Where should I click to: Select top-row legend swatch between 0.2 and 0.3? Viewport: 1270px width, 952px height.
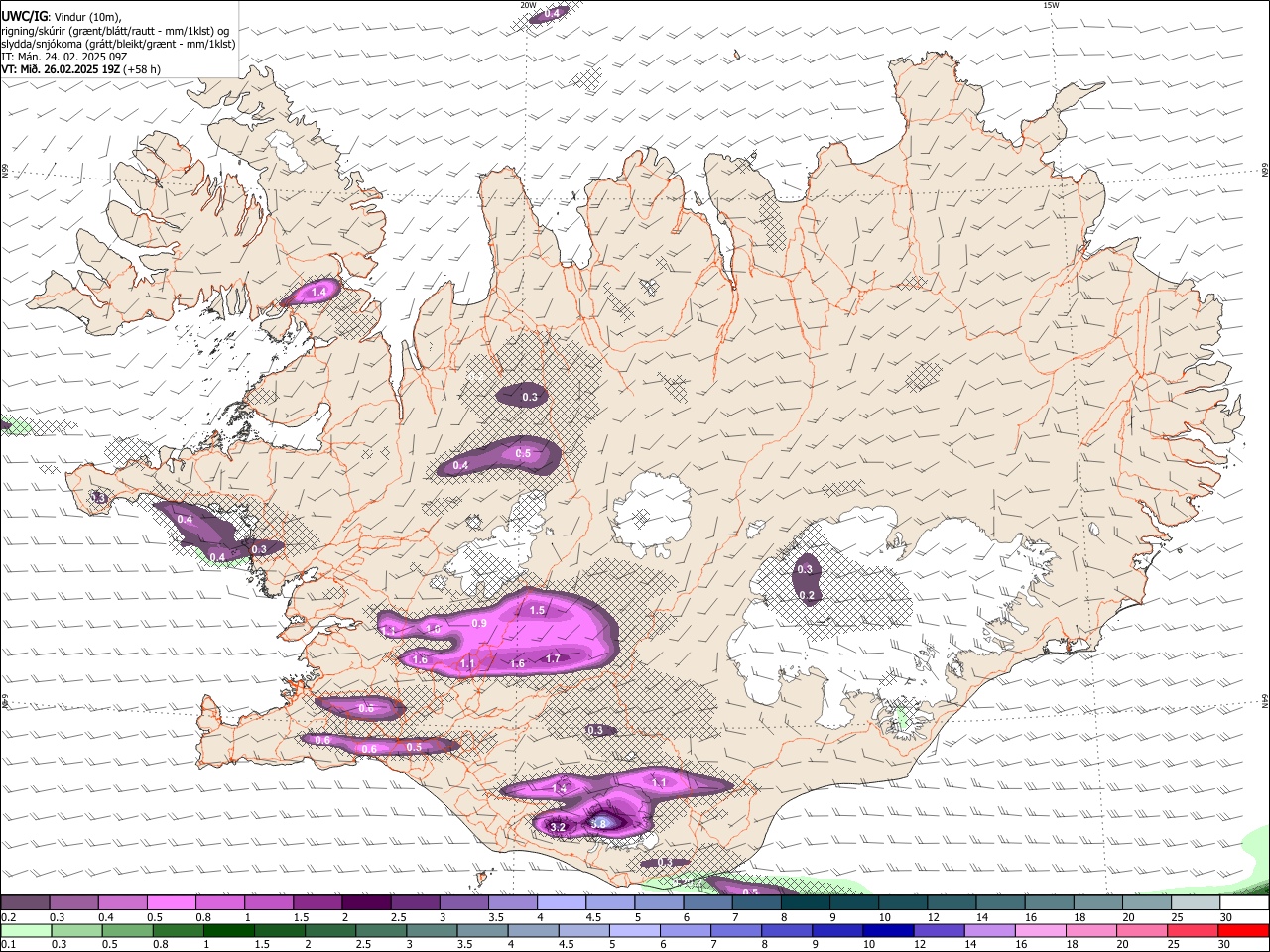(25, 902)
